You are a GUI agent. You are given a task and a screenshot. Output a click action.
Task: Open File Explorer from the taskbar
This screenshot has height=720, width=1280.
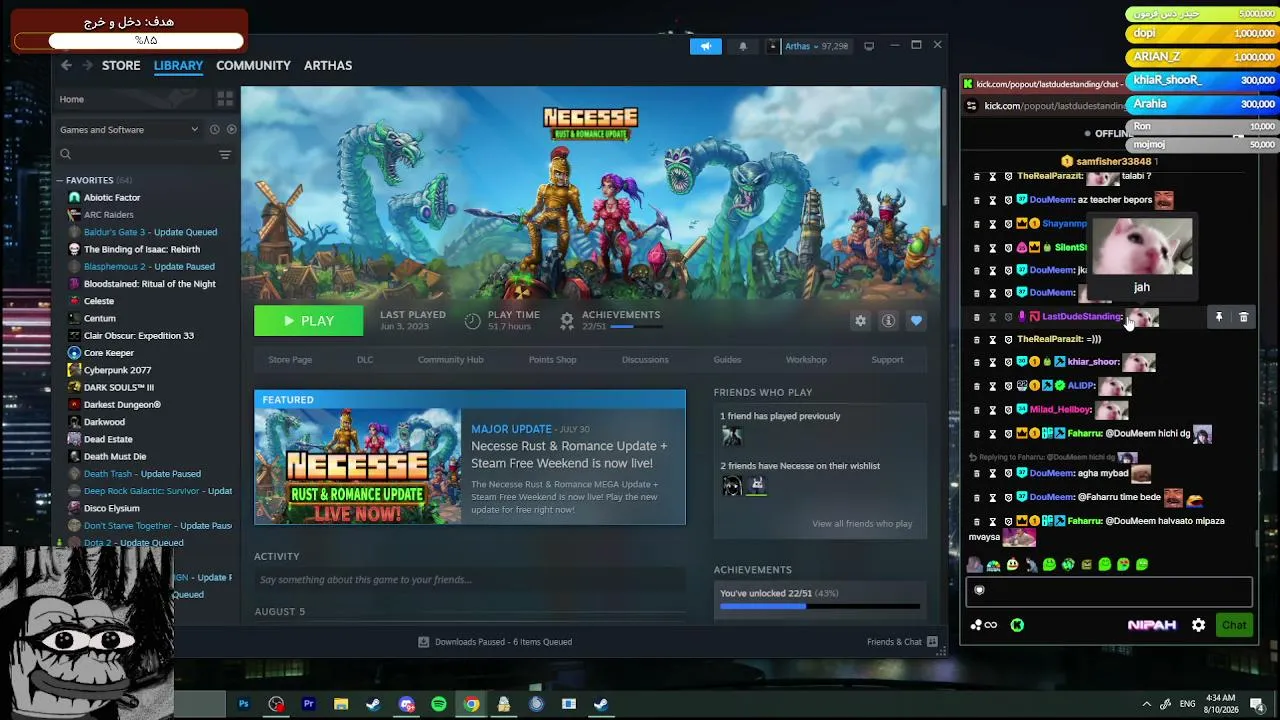(341, 704)
